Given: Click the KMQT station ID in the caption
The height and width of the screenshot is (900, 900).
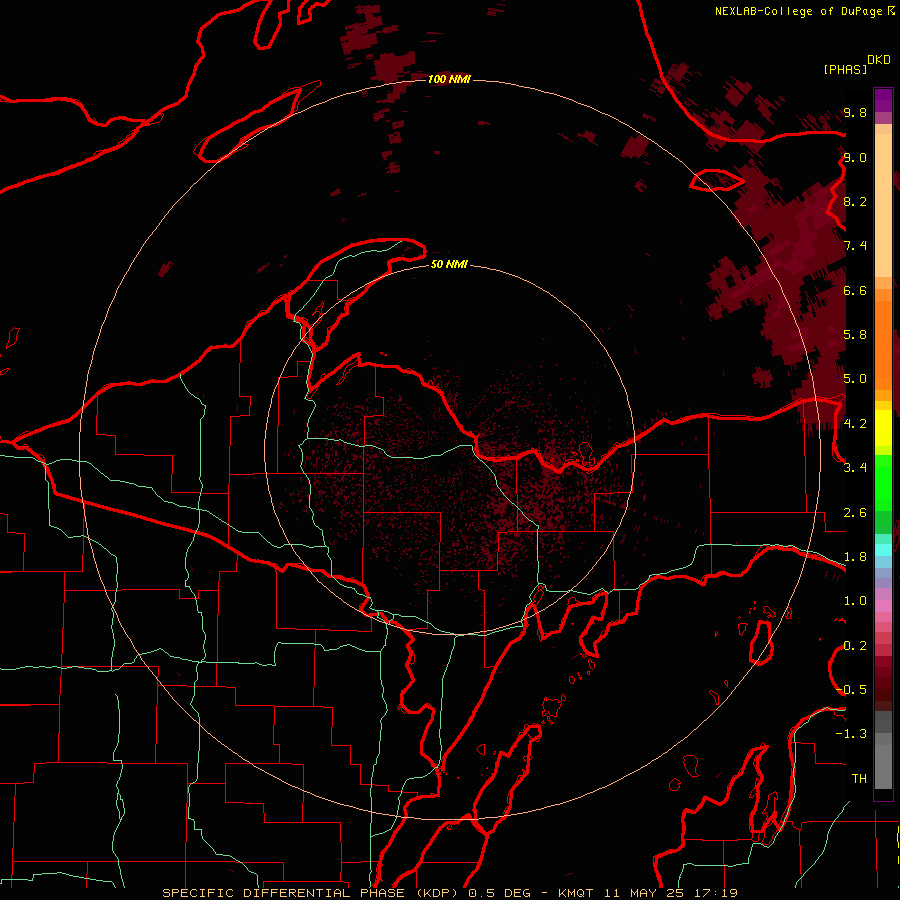Looking at the screenshot, I should pyautogui.click(x=576, y=893).
